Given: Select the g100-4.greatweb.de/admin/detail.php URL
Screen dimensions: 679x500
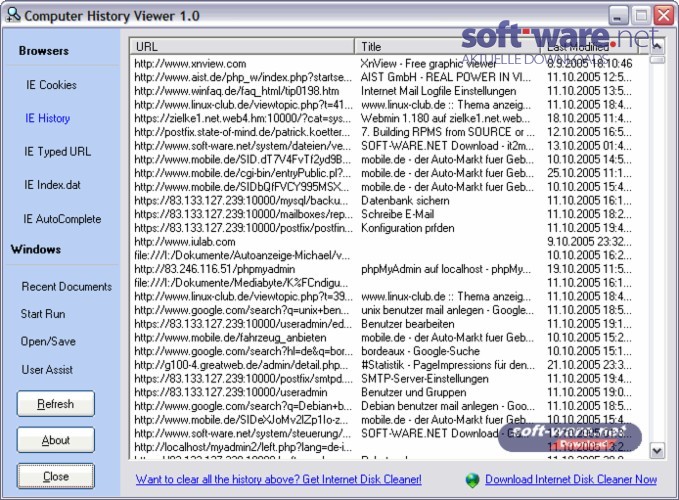Looking at the screenshot, I should pyautogui.click(x=242, y=365).
